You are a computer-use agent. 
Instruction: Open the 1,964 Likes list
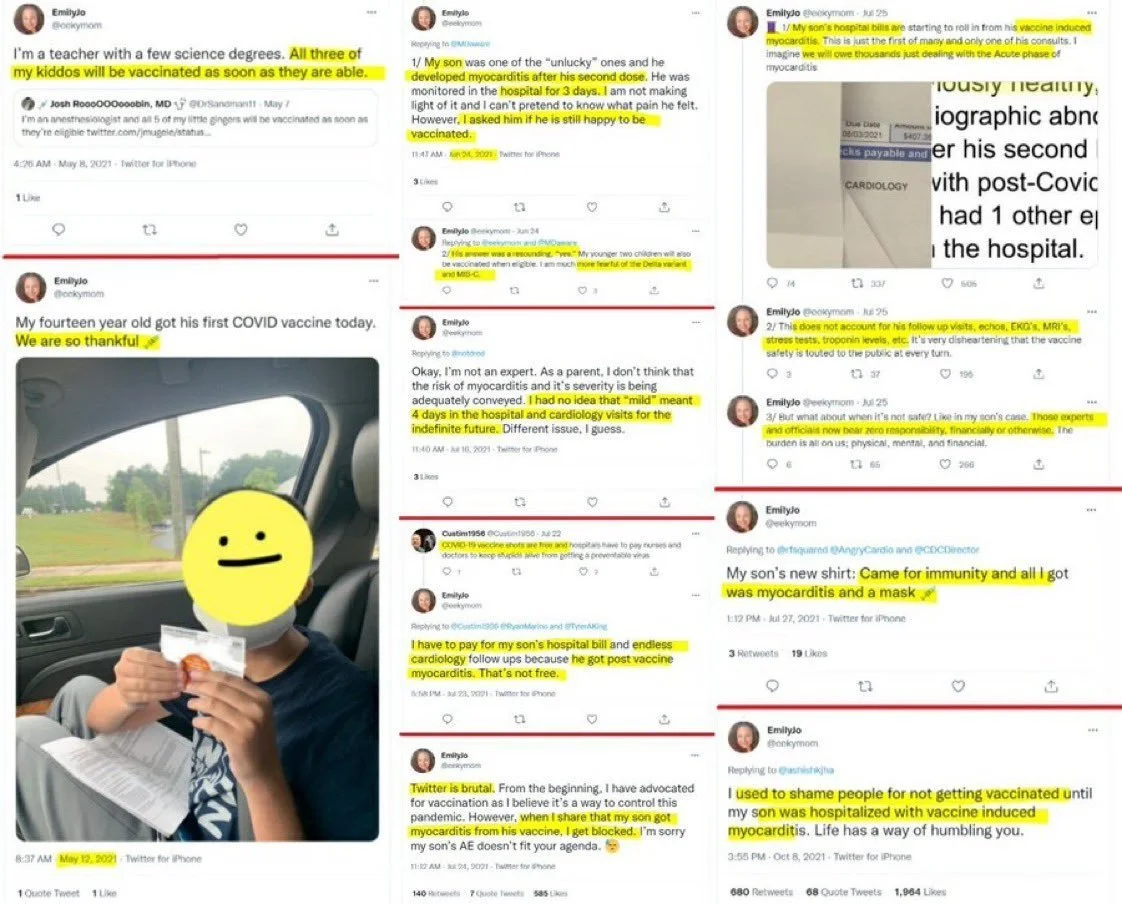tap(919, 892)
